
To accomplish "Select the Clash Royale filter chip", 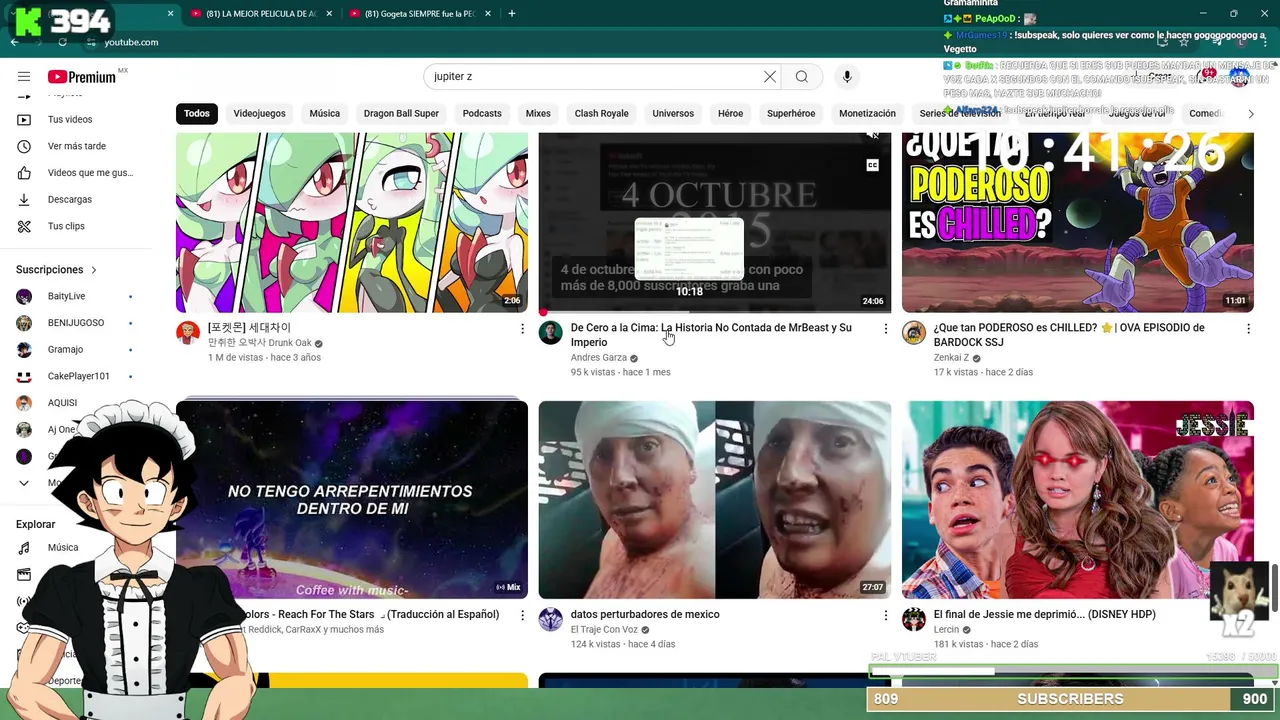I will [602, 113].
